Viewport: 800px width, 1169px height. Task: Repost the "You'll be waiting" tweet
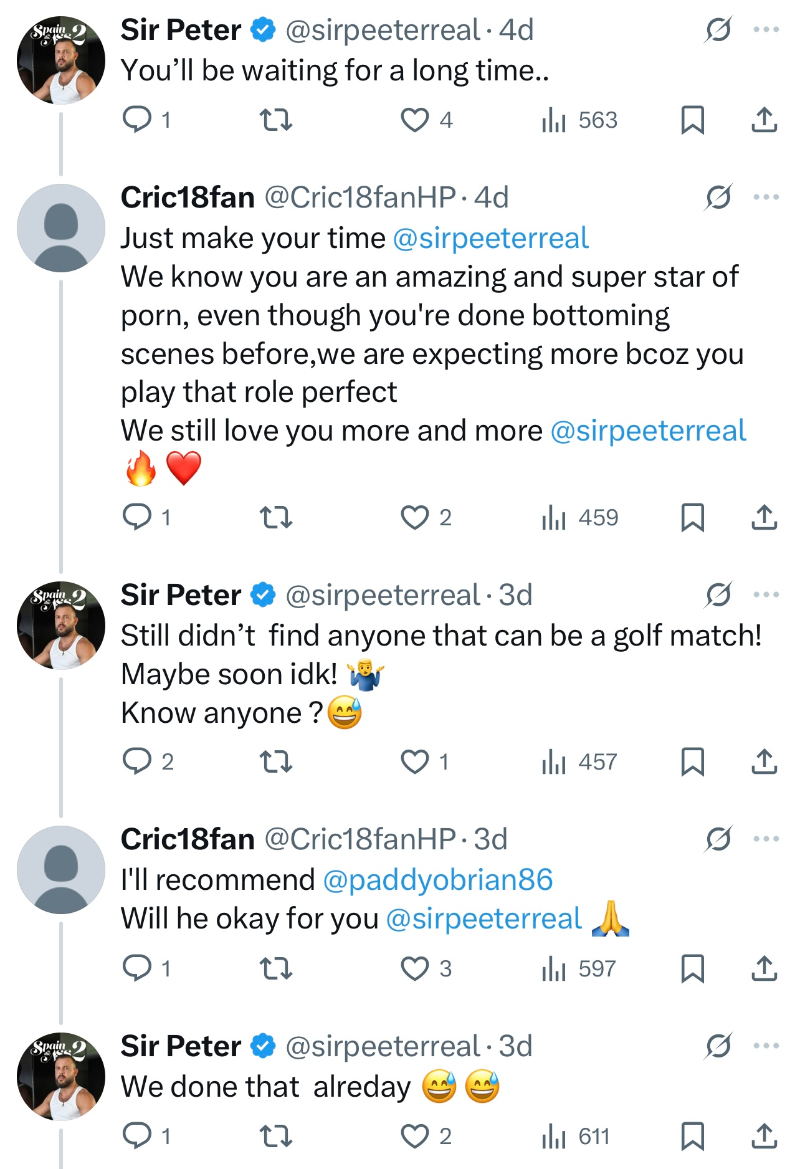pos(275,120)
